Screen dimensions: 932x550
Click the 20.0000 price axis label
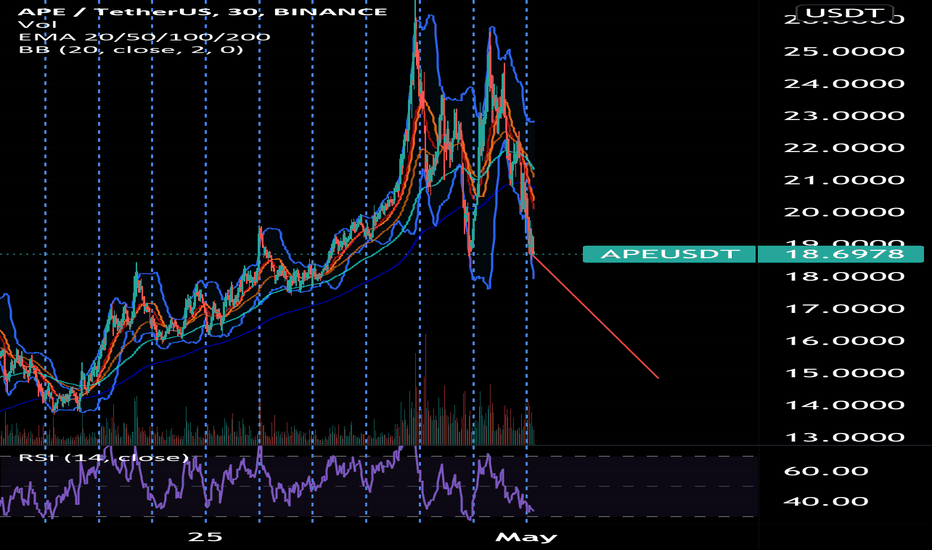[845, 212]
